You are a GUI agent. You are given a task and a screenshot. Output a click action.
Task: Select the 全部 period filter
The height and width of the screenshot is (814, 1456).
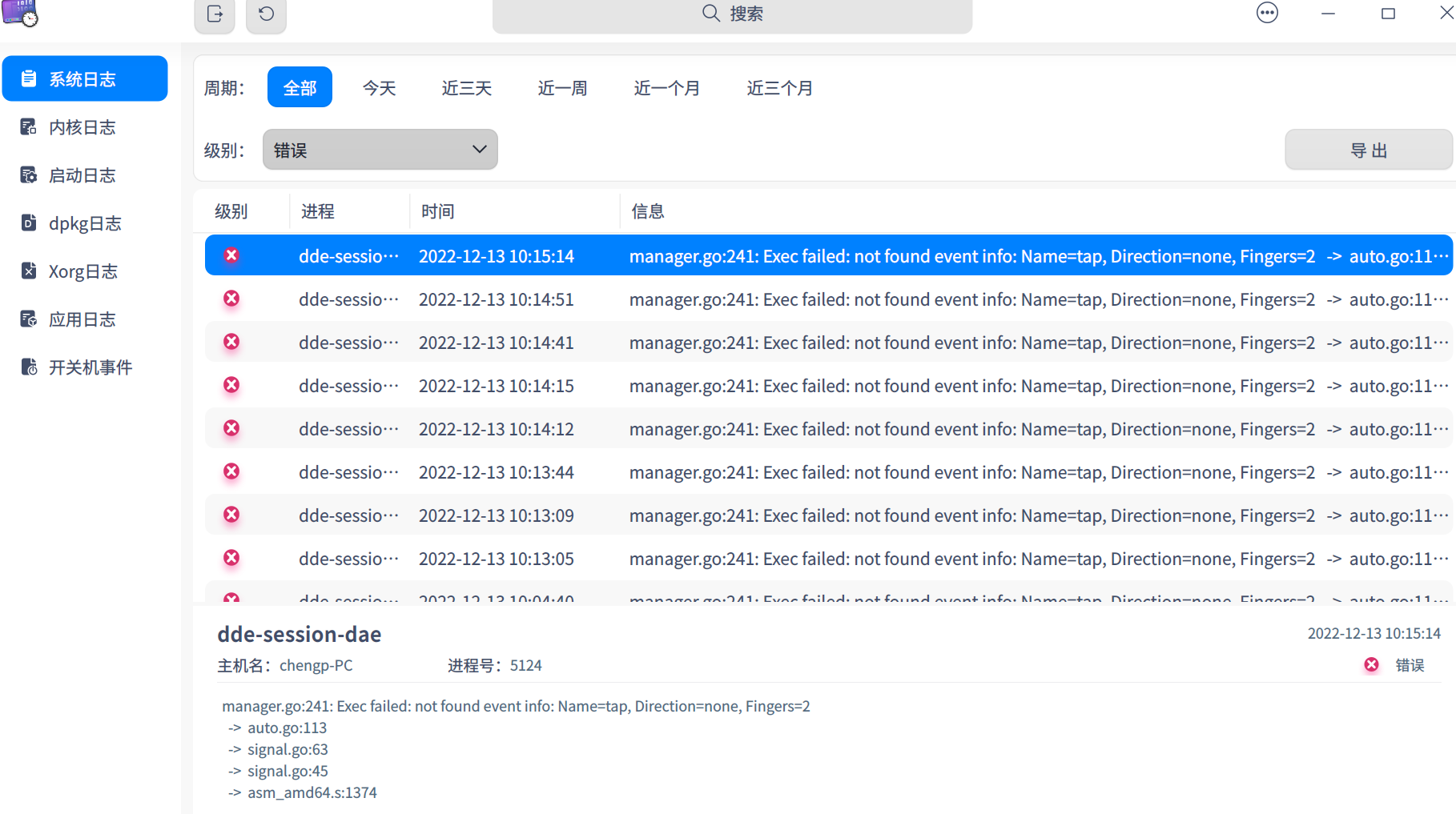pos(300,87)
